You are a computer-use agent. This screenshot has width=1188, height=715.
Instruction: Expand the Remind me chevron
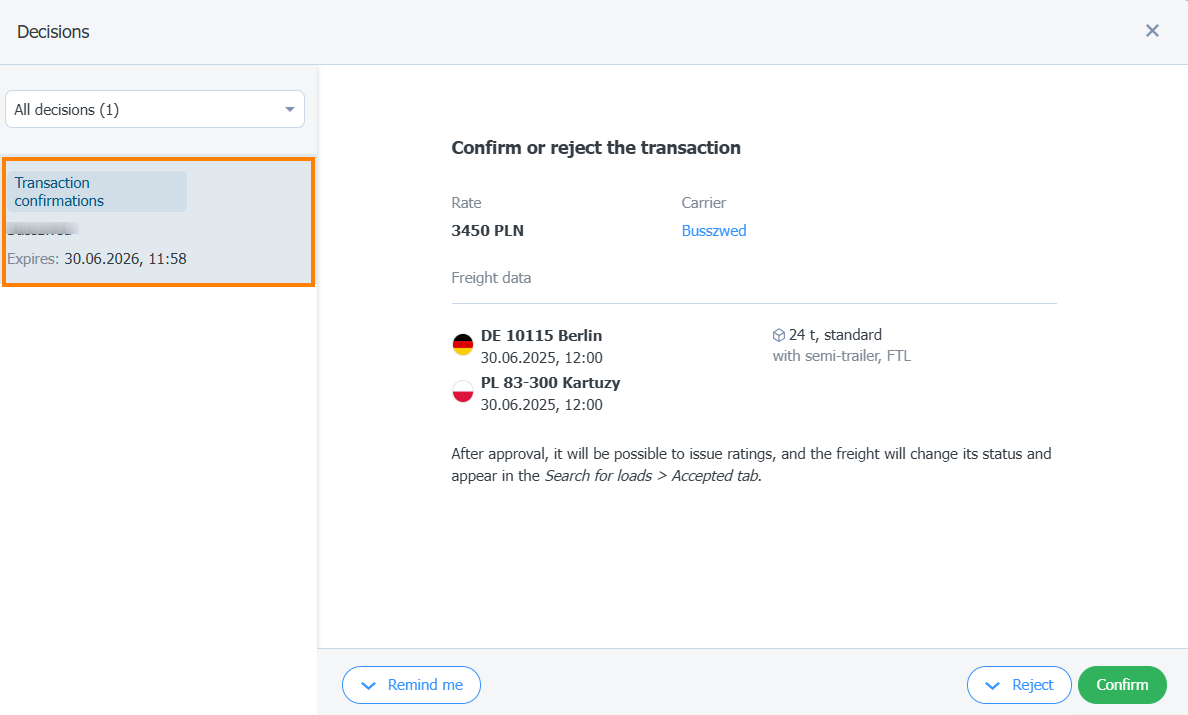pyautogui.click(x=368, y=685)
